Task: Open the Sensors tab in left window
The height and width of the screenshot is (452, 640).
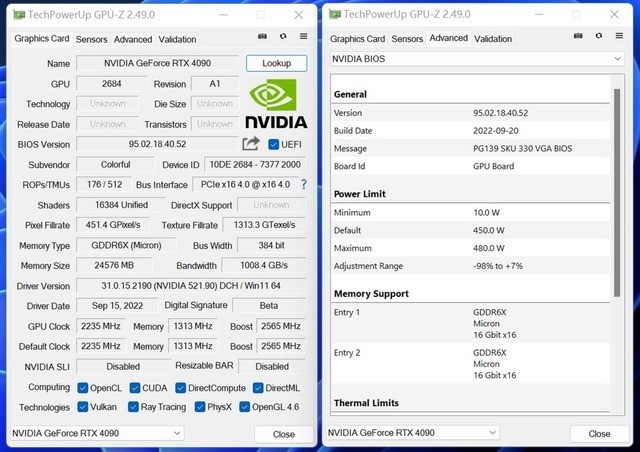Action: (91, 39)
